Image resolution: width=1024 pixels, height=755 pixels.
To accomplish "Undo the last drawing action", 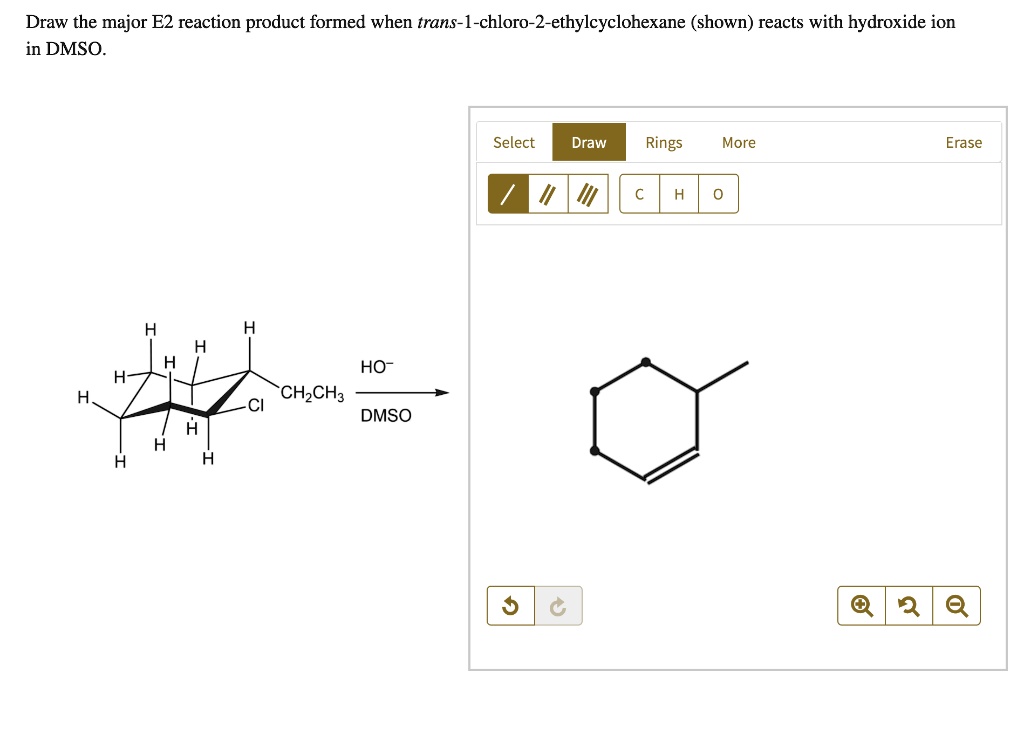I will tap(510, 605).
